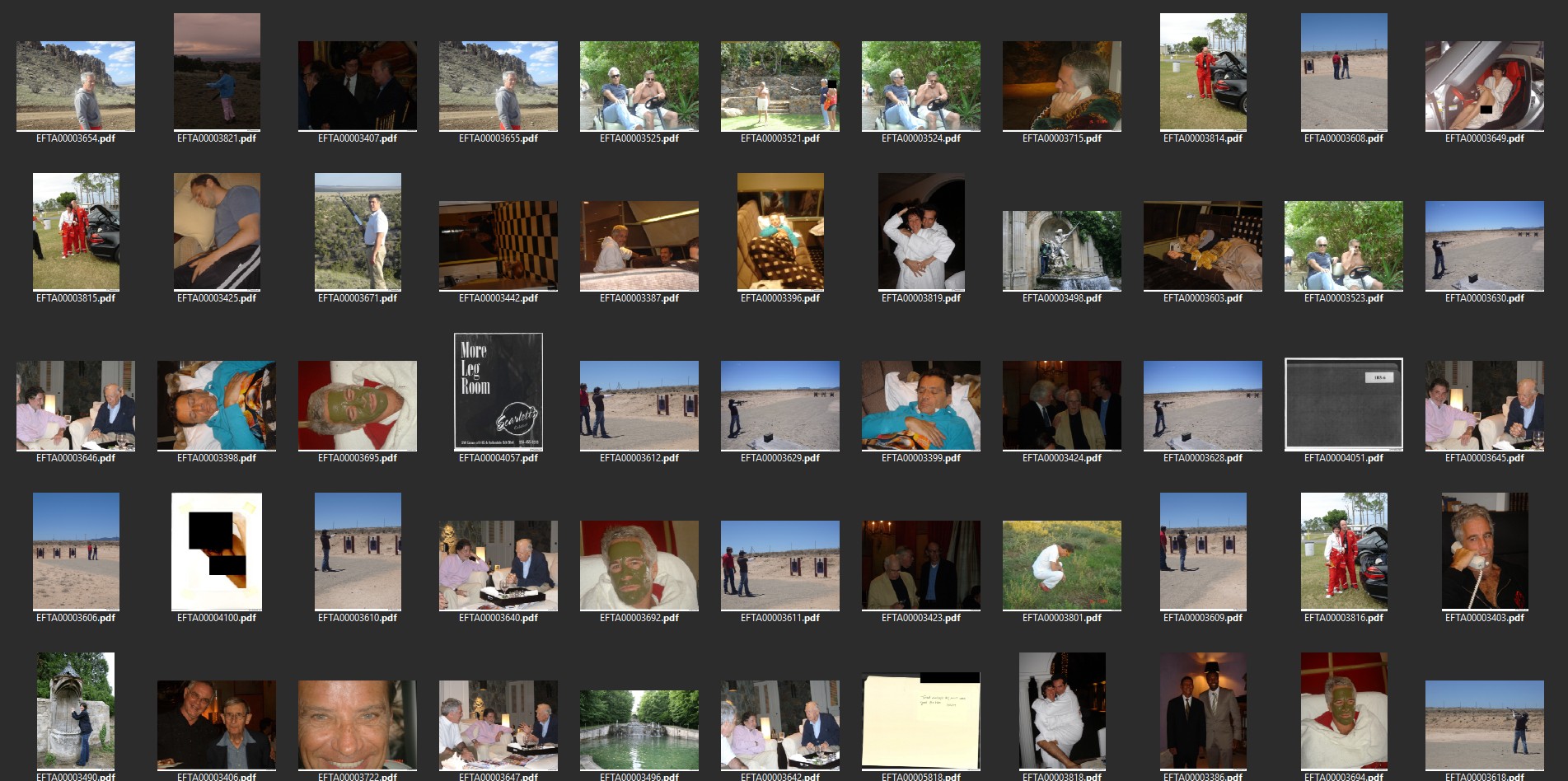Select the EFTA00003523.pdf thumbnail

(1344, 246)
